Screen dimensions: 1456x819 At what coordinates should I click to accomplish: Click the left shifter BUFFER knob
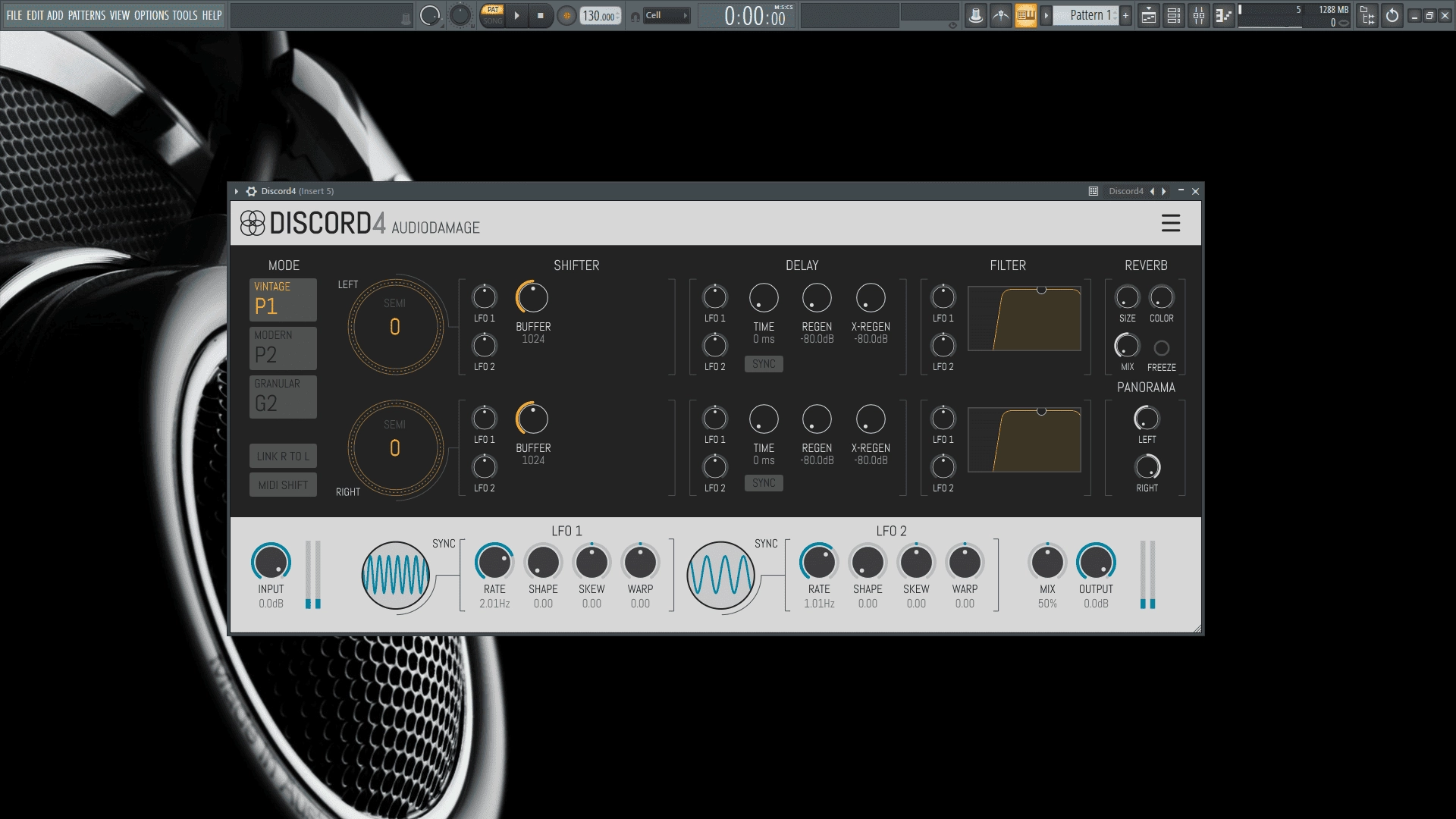coord(533,297)
